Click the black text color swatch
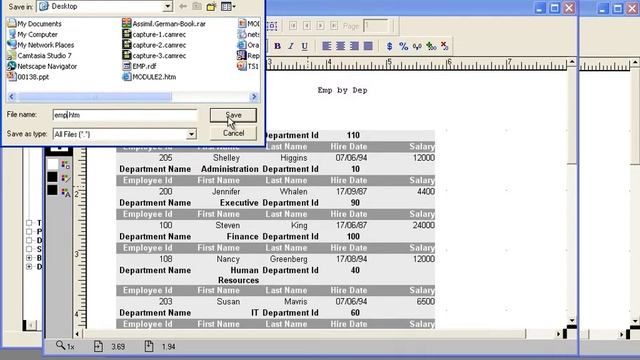This screenshot has width=640, height=360. (x=53, y=190)
